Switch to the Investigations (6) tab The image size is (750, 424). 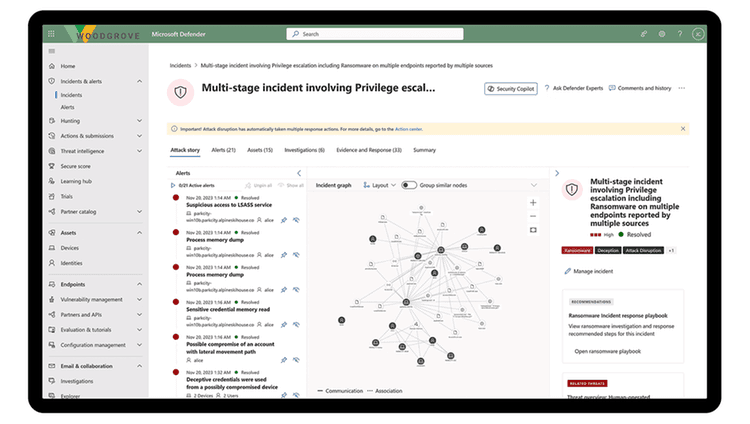tap(304, 150)
